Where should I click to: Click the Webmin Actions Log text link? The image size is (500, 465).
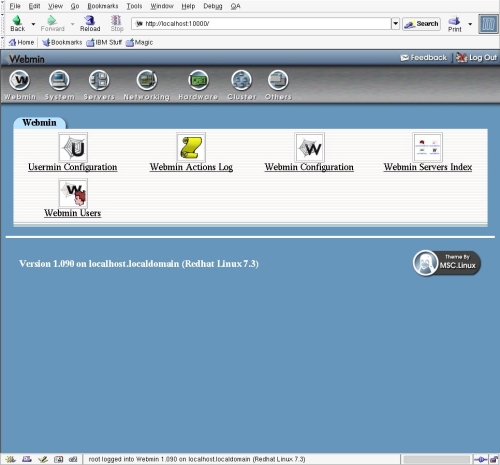click(x=191, y=167)
